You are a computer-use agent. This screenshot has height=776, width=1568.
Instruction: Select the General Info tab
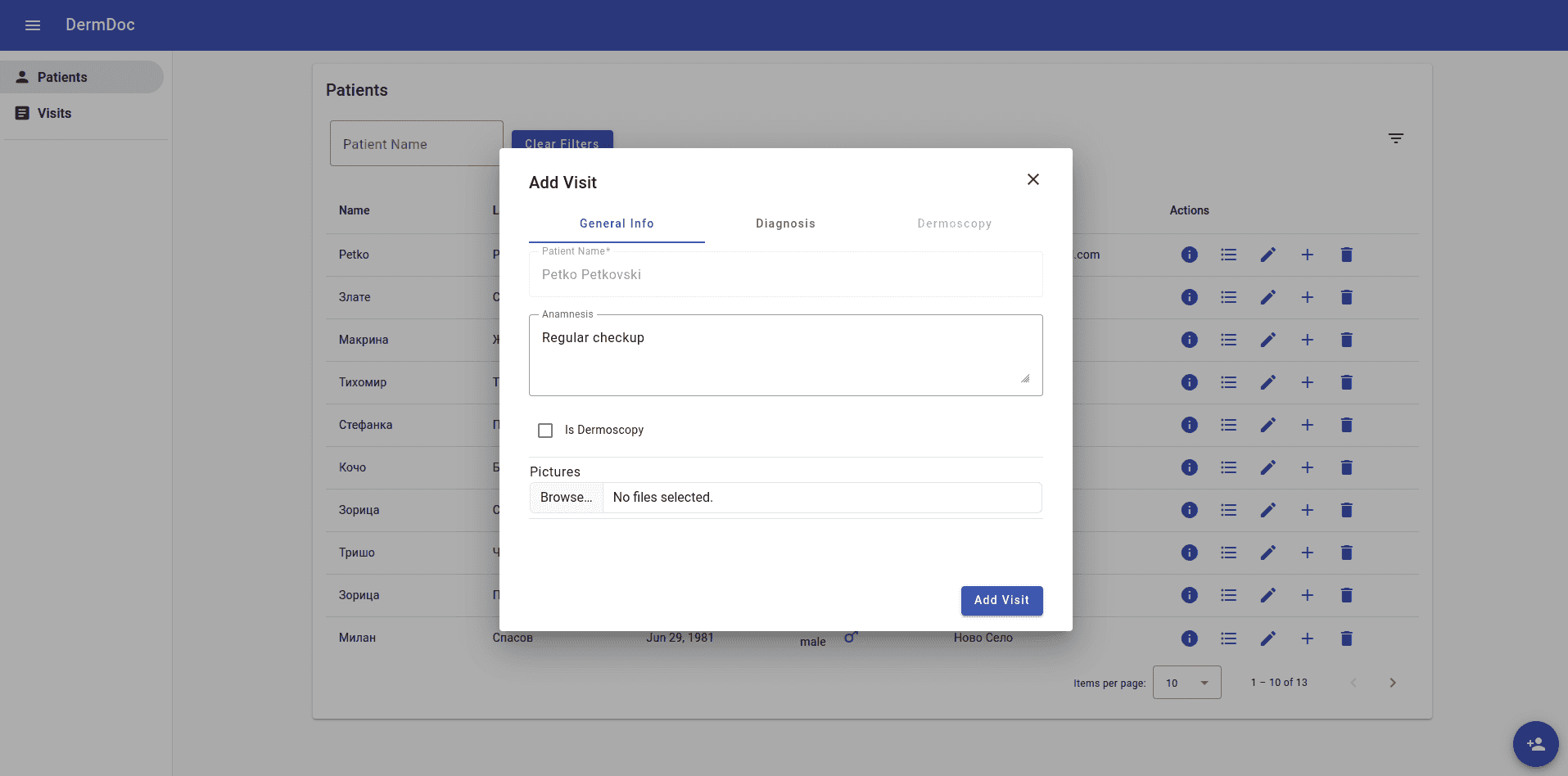pyautogui.click(x=617, y=223)
